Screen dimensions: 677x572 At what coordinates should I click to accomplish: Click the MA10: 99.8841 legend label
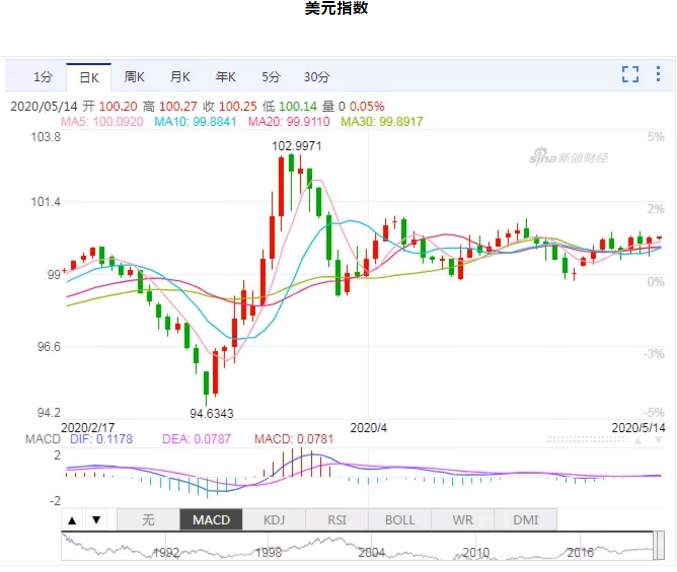click(x=195, y=121)
